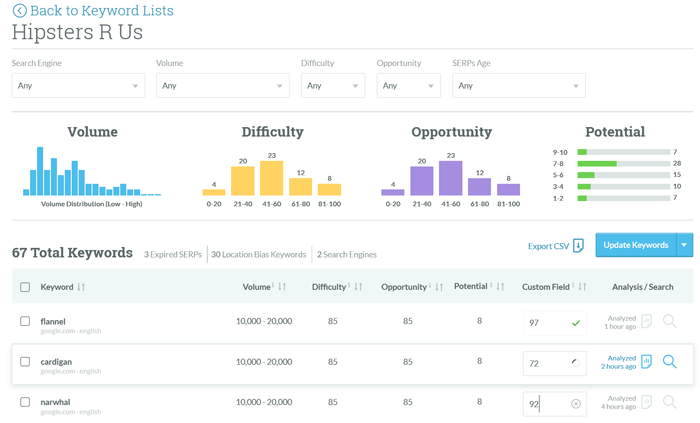This screenshot has height=423, width=700.
Task: Click the search magnifier in the flannel row
Action: click(x=669, y=322)
